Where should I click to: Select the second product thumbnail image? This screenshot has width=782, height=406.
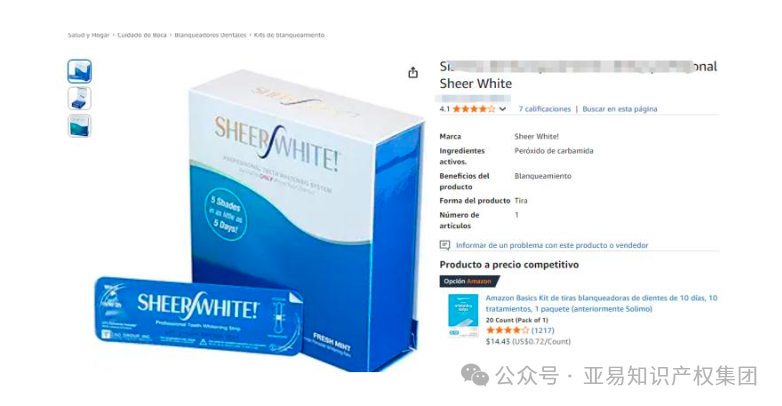[x=79, y=98]
